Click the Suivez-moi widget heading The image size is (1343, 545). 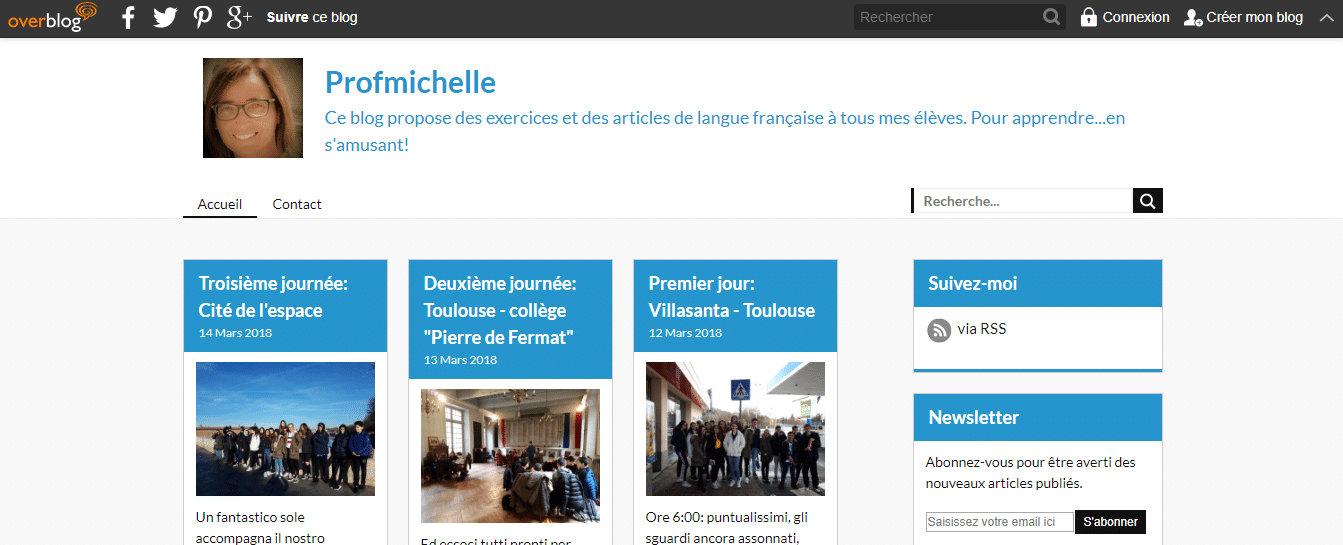coord(973,284)
